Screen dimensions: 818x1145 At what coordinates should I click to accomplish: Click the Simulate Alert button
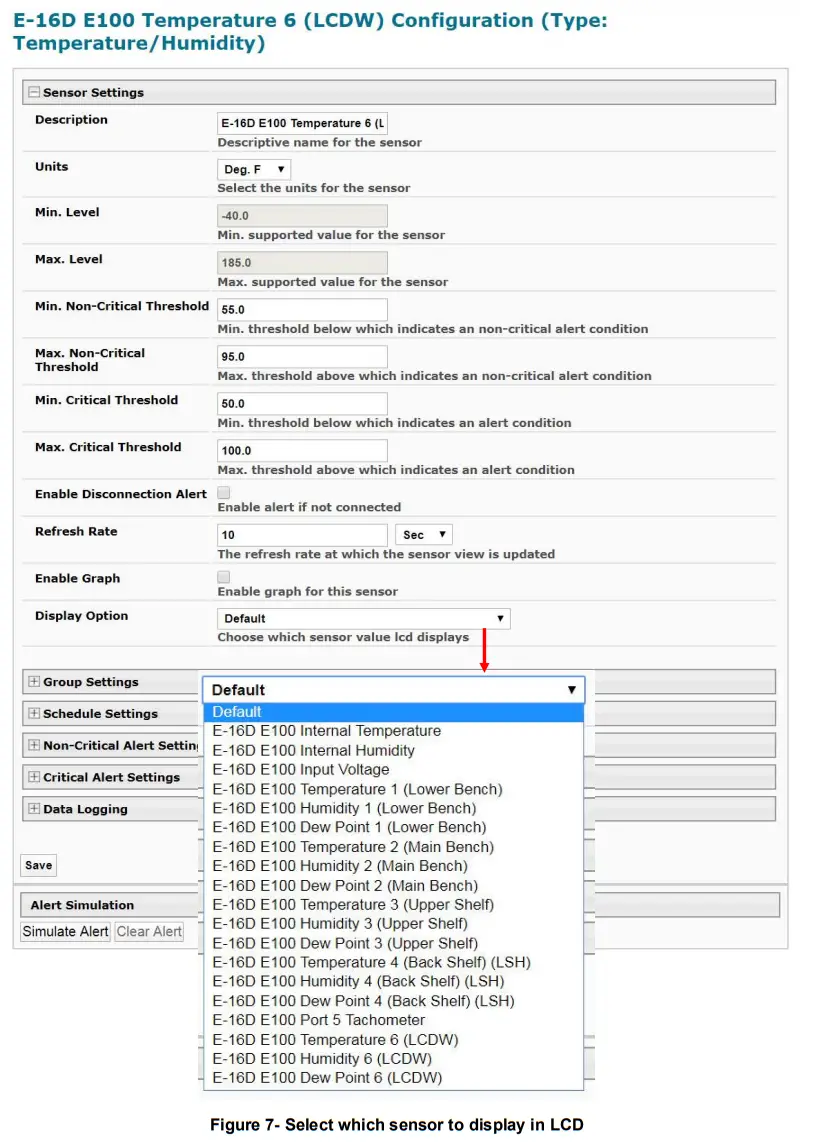click(65, 932)
